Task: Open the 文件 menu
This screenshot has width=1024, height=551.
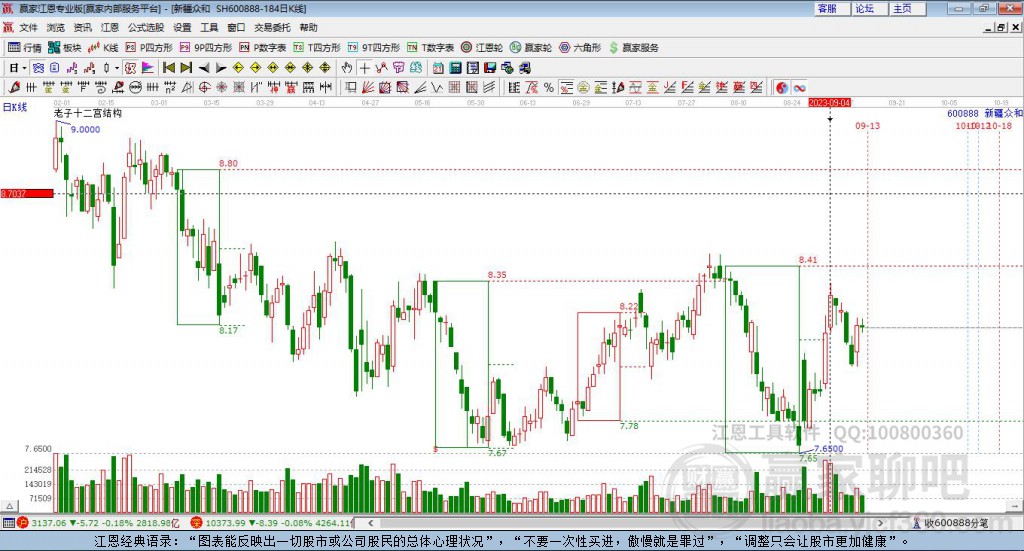Action: 28,27
